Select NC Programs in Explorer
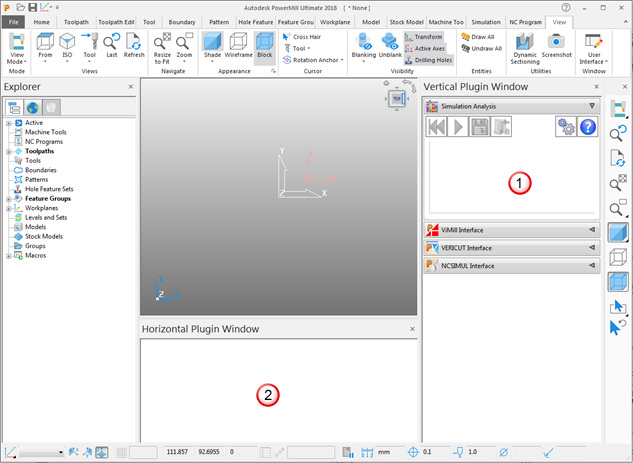Viewport: 633px width, 463px height. [x=44, y=142]
